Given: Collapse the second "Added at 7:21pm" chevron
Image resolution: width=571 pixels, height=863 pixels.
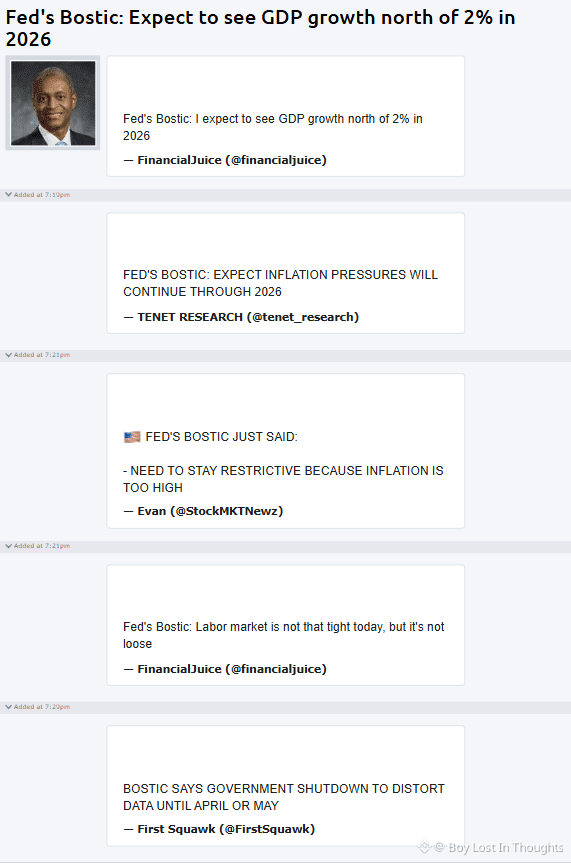Looking at the screenshot, I should coord(8,546).
